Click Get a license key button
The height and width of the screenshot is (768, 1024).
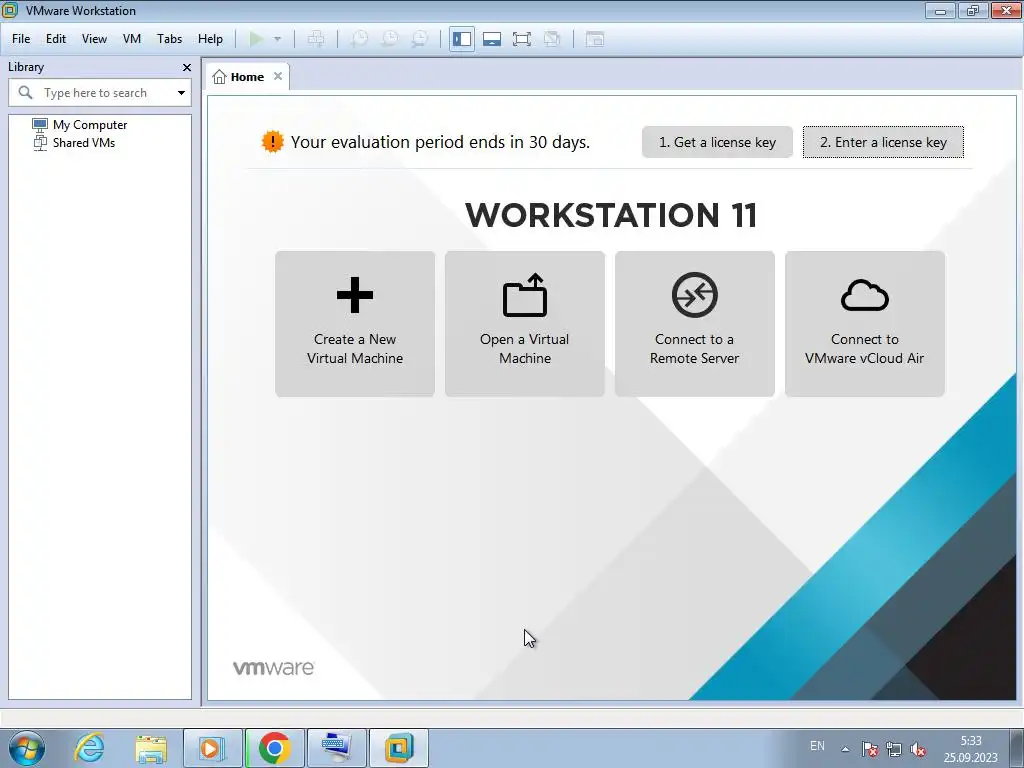click(x=717, y=142)
